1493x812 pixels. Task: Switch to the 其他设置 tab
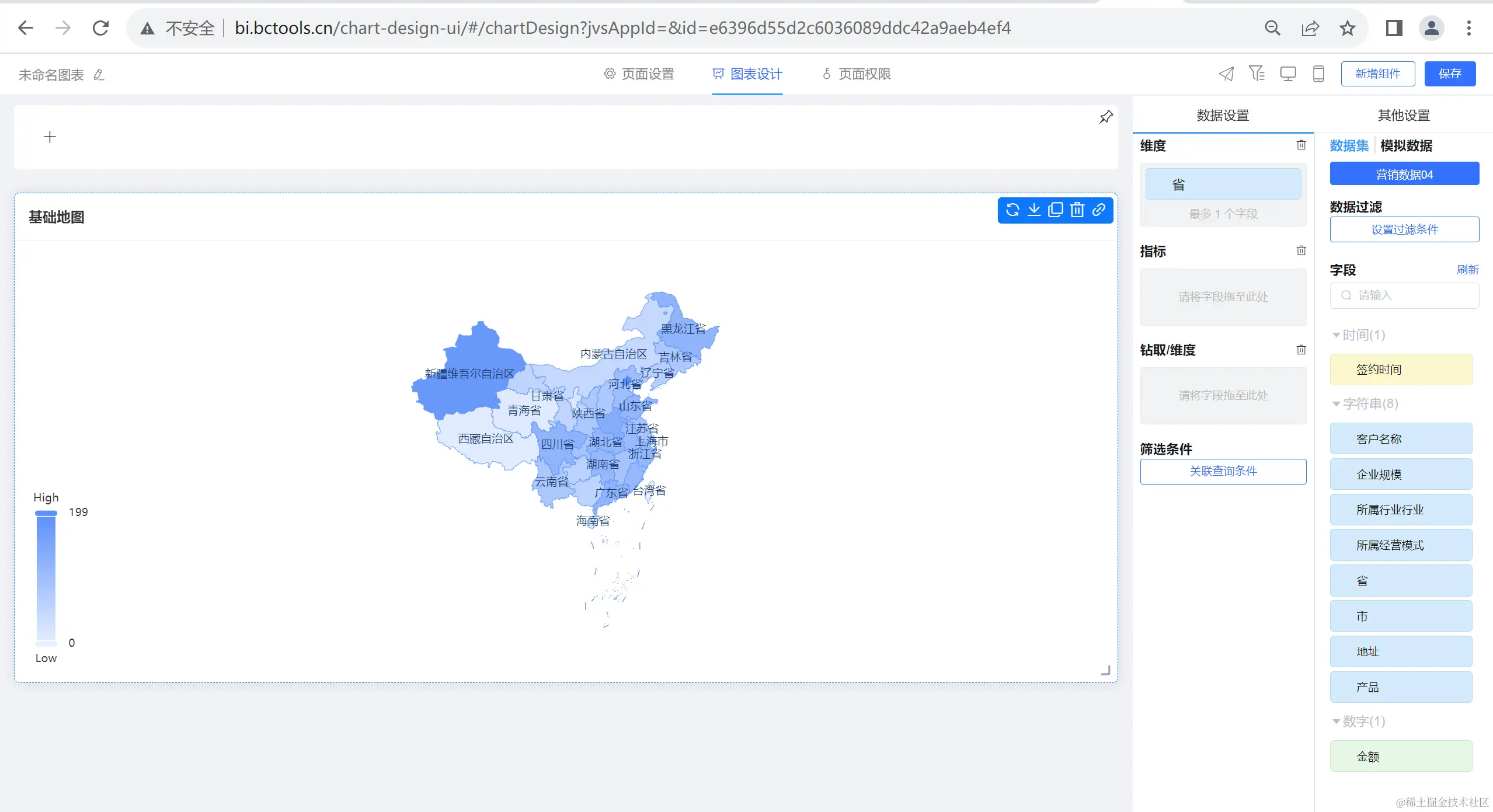(x=1403, y=116)
